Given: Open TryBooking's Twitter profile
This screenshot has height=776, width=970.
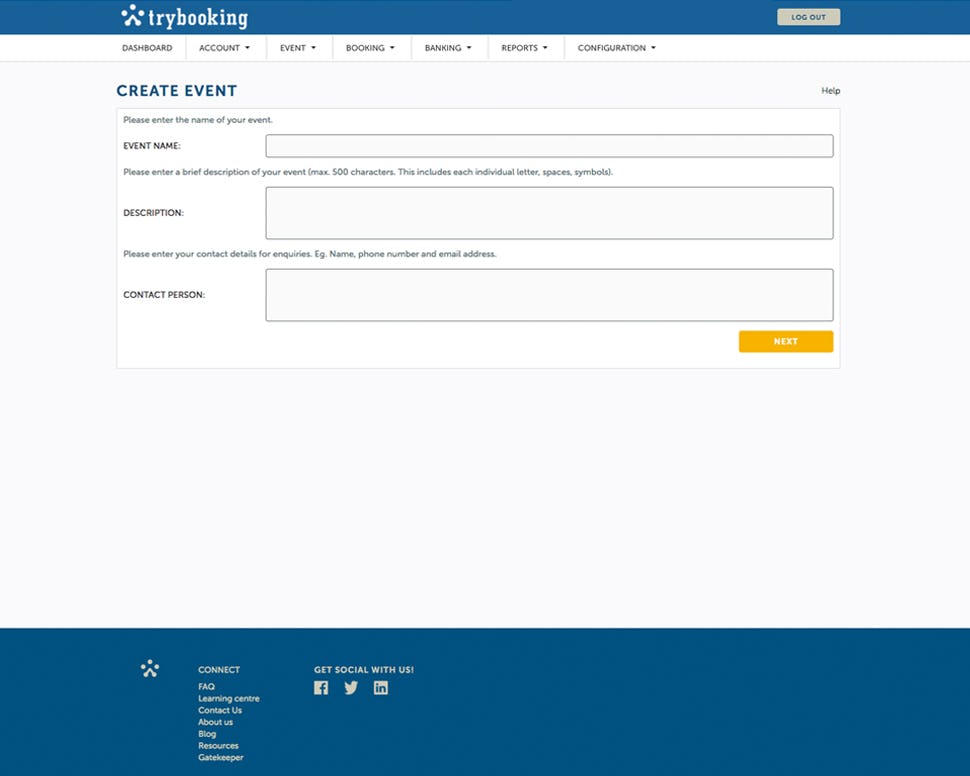Looking at the screenshot, I should pos(351,687).
